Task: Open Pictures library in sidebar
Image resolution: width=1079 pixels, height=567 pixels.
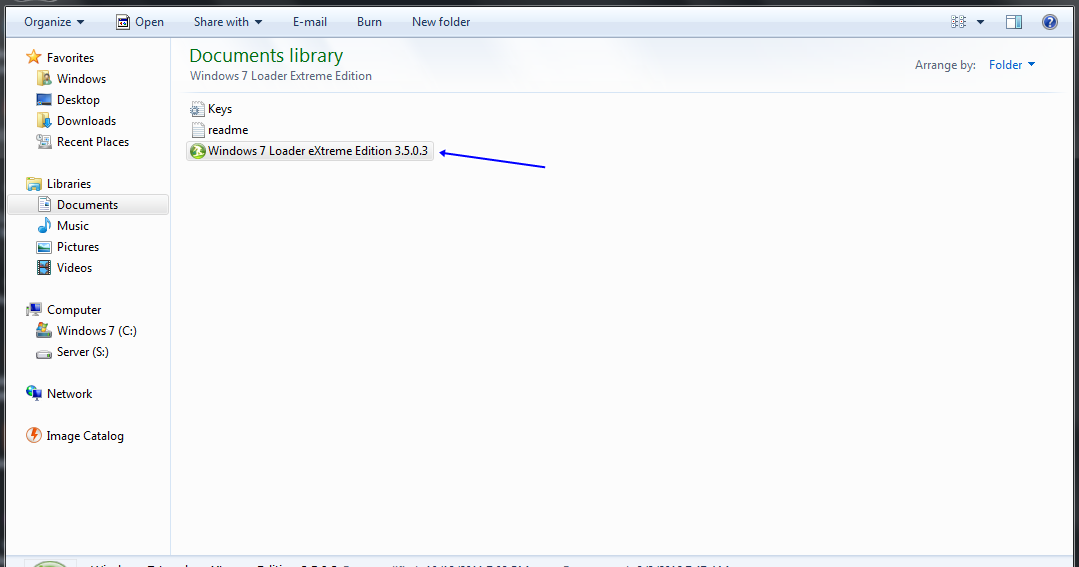Action: click(78, 247)
